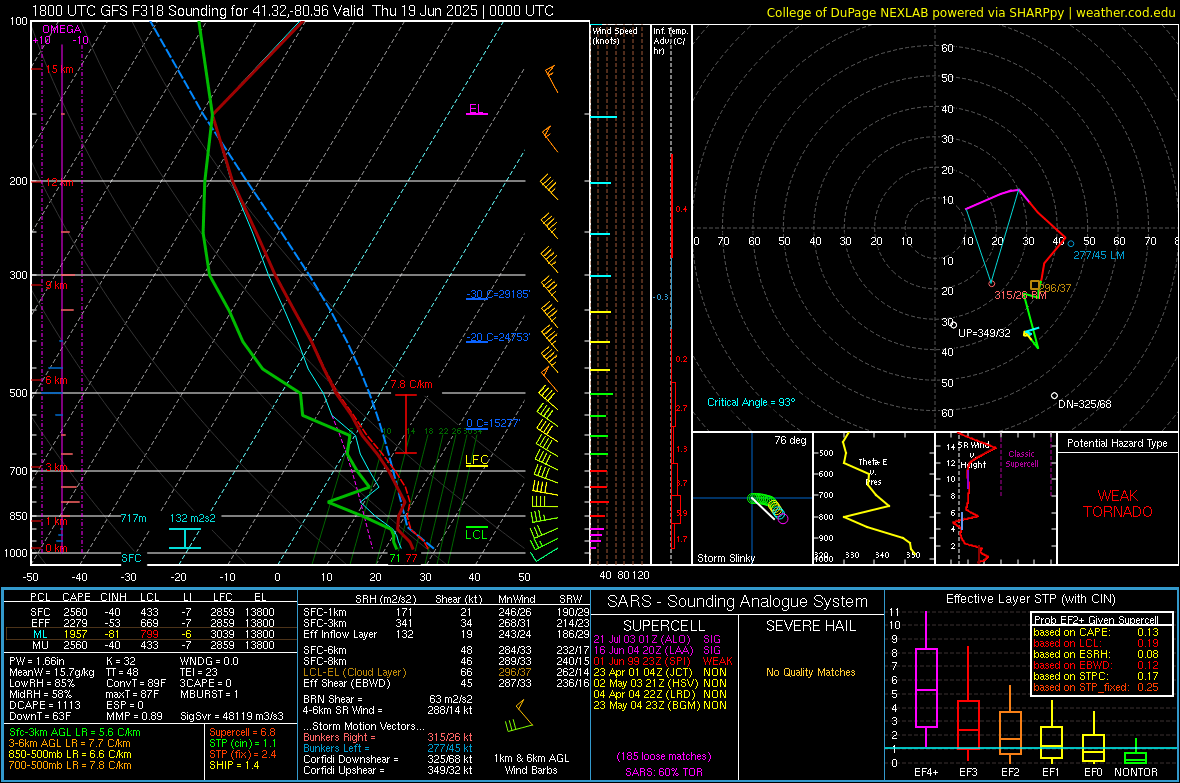Click the green 'LCL' label on the Skew-T
This screenshot has width=1180, height=783.
point(476,534)
